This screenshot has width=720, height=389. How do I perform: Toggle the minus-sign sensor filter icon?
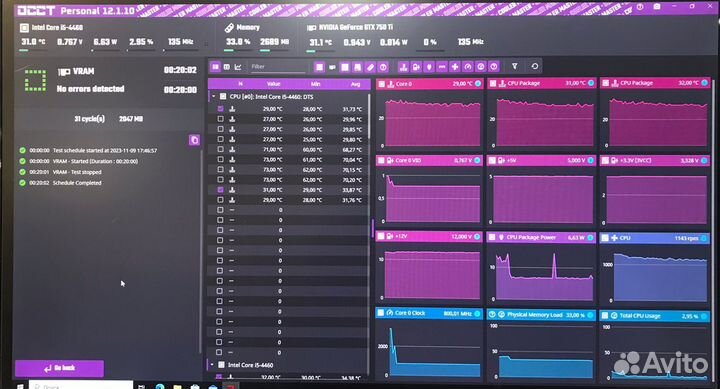(x=442, y=67)
